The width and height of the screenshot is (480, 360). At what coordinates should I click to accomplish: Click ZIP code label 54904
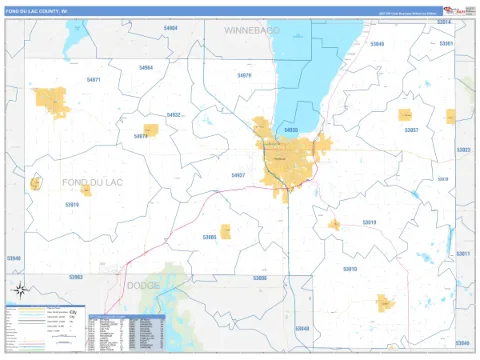click(x=170, y=28)
